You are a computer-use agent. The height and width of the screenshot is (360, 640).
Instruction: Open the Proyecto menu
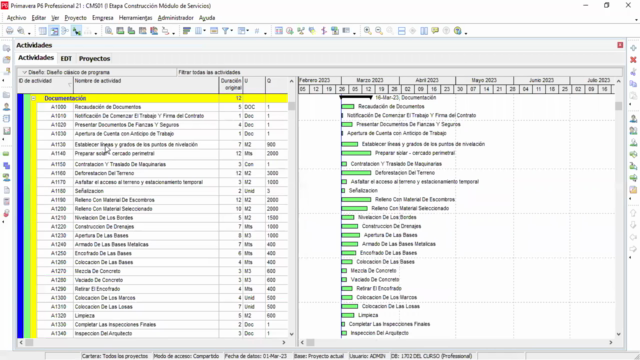point(76,18)
